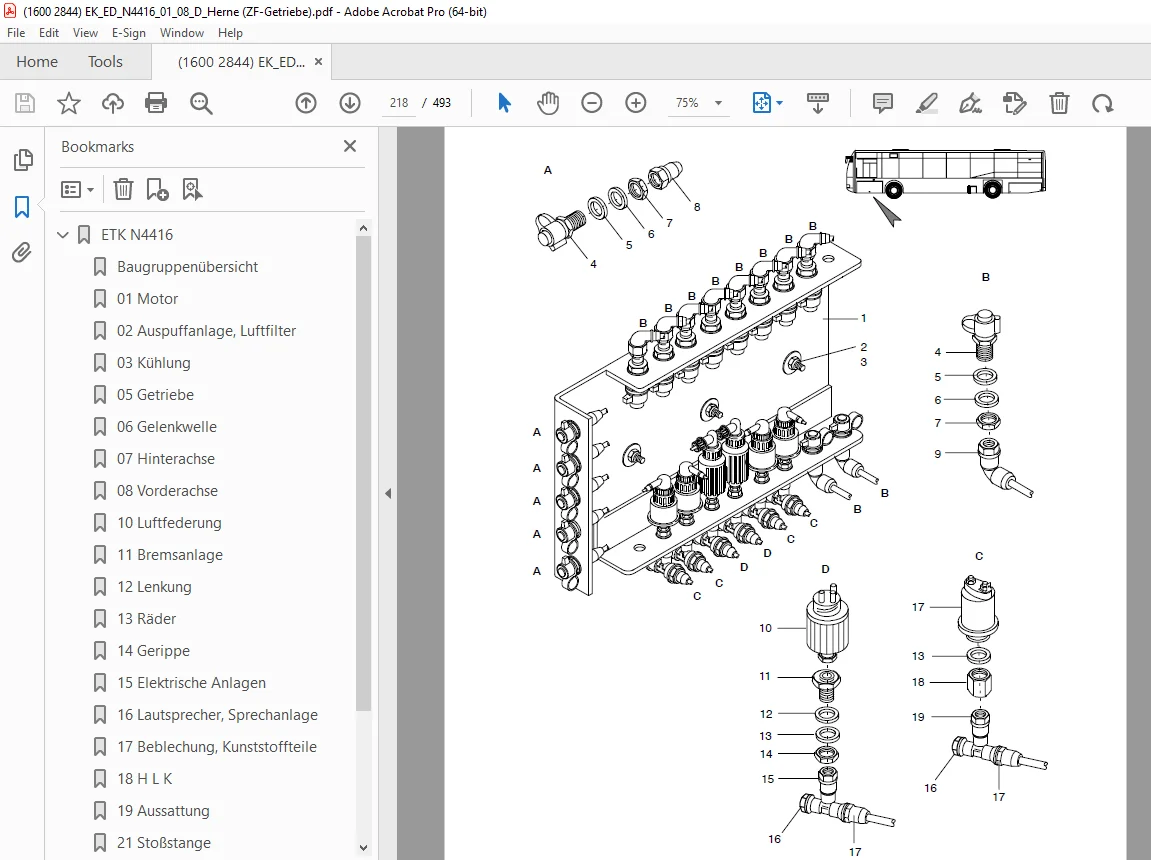
Task: Open the View menu
Action: (x=85, y=33)
